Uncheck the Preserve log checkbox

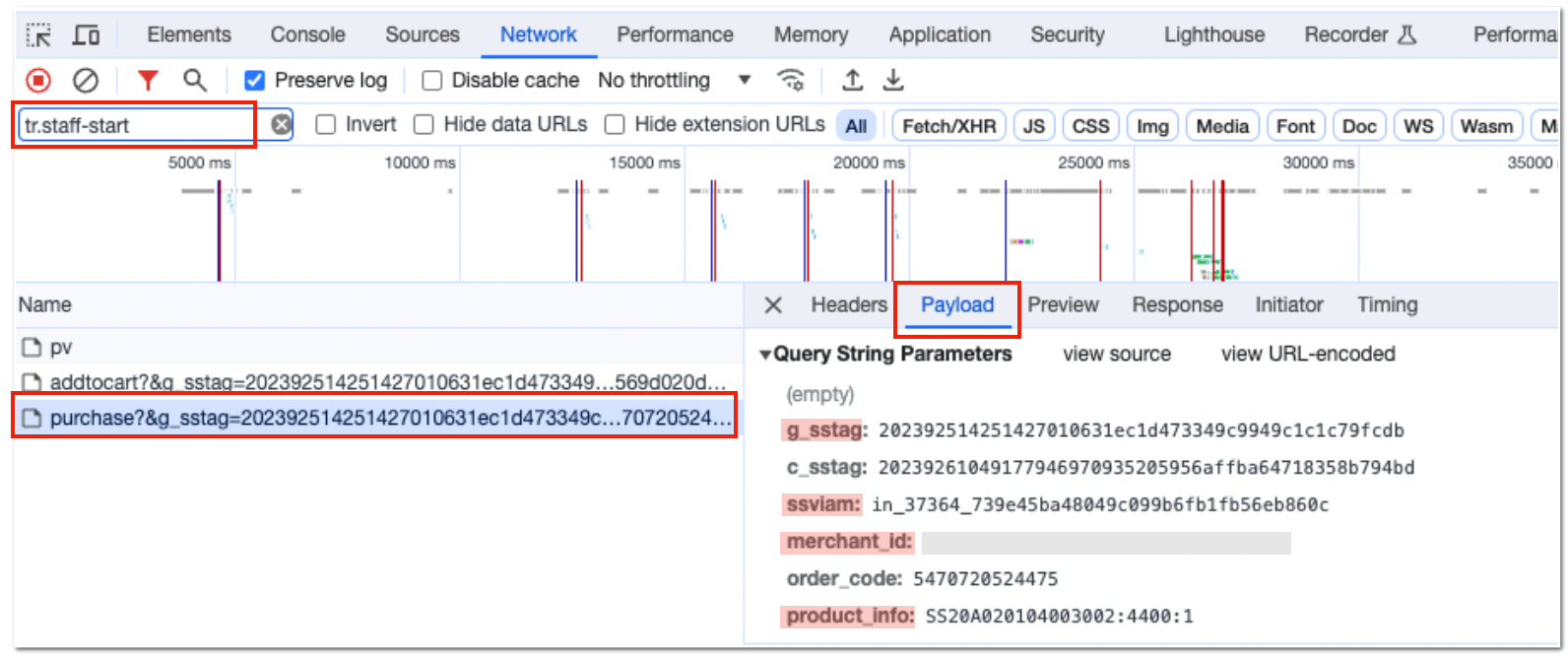coord(254,81)
